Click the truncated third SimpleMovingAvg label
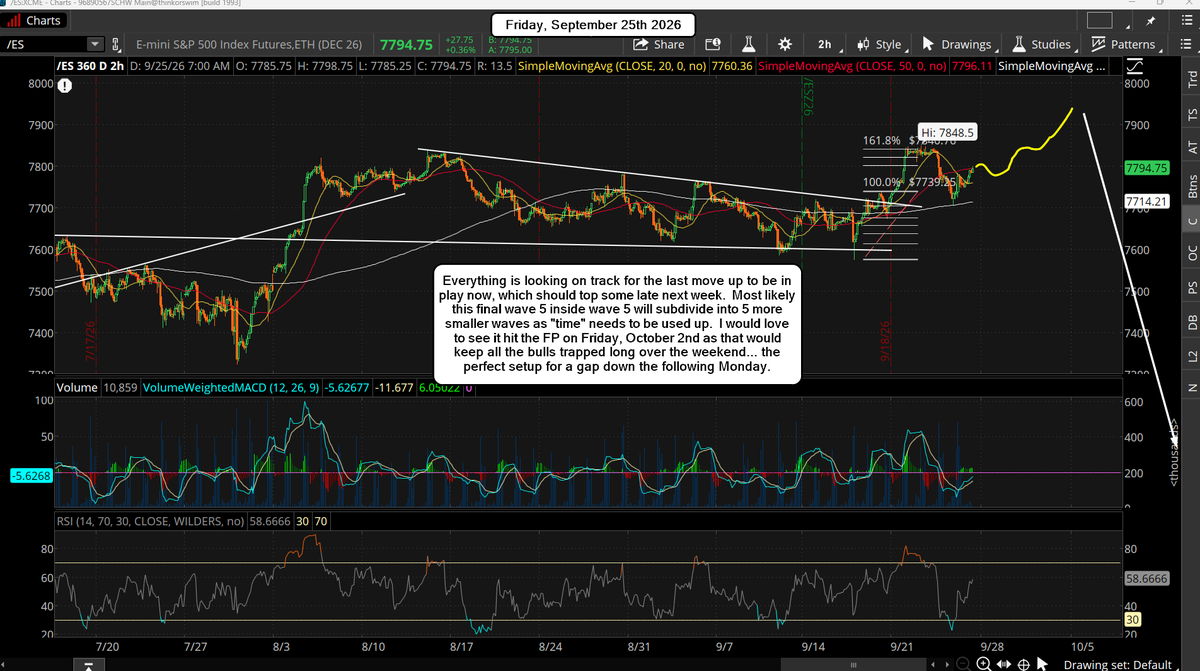Viewport: 1200px width, 671px height. [x=1052, y=66]
